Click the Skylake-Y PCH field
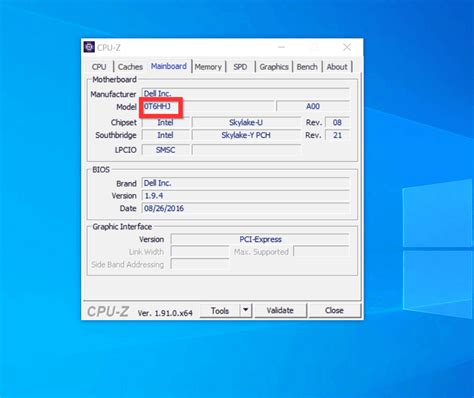 point(246,135)
